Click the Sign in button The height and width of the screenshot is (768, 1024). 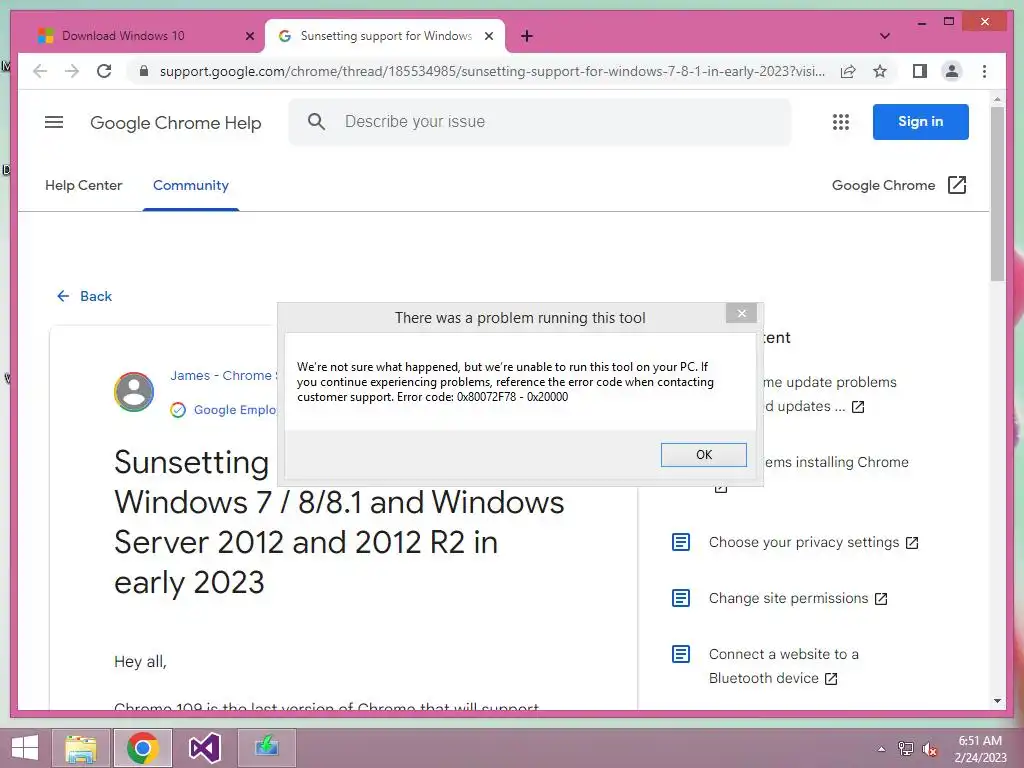click(920, 121)
